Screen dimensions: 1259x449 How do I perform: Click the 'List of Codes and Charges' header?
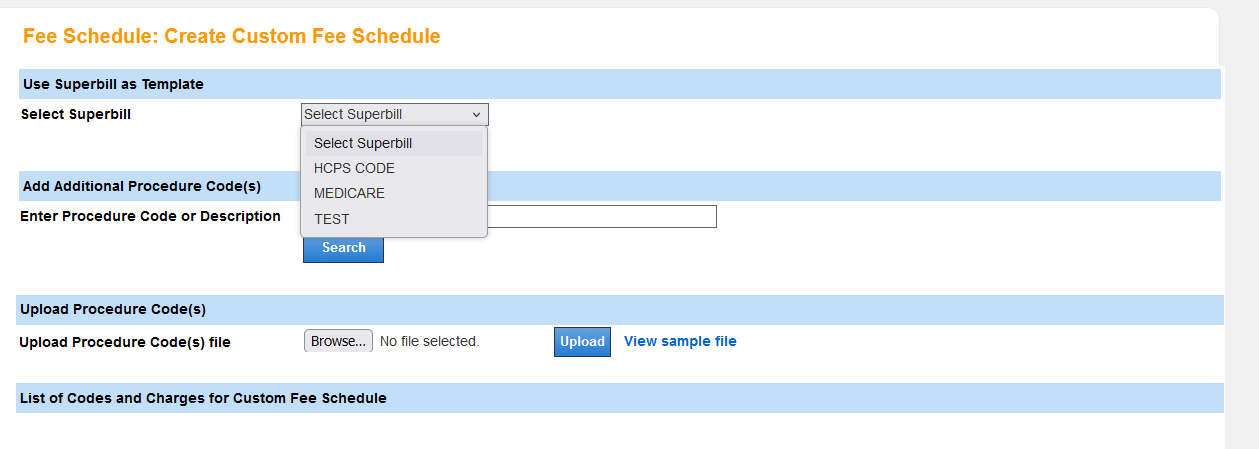(x=203, y=398)
